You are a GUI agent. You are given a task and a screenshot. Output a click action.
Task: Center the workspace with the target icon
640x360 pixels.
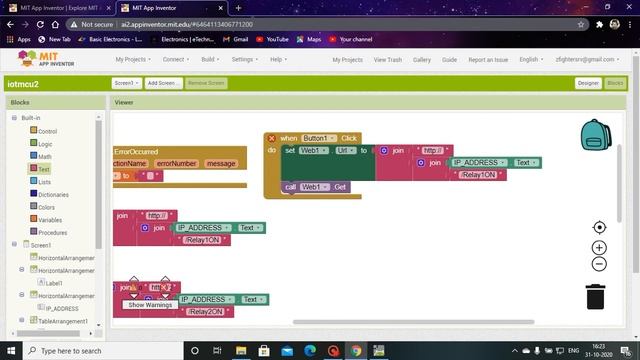pos(599,227)
